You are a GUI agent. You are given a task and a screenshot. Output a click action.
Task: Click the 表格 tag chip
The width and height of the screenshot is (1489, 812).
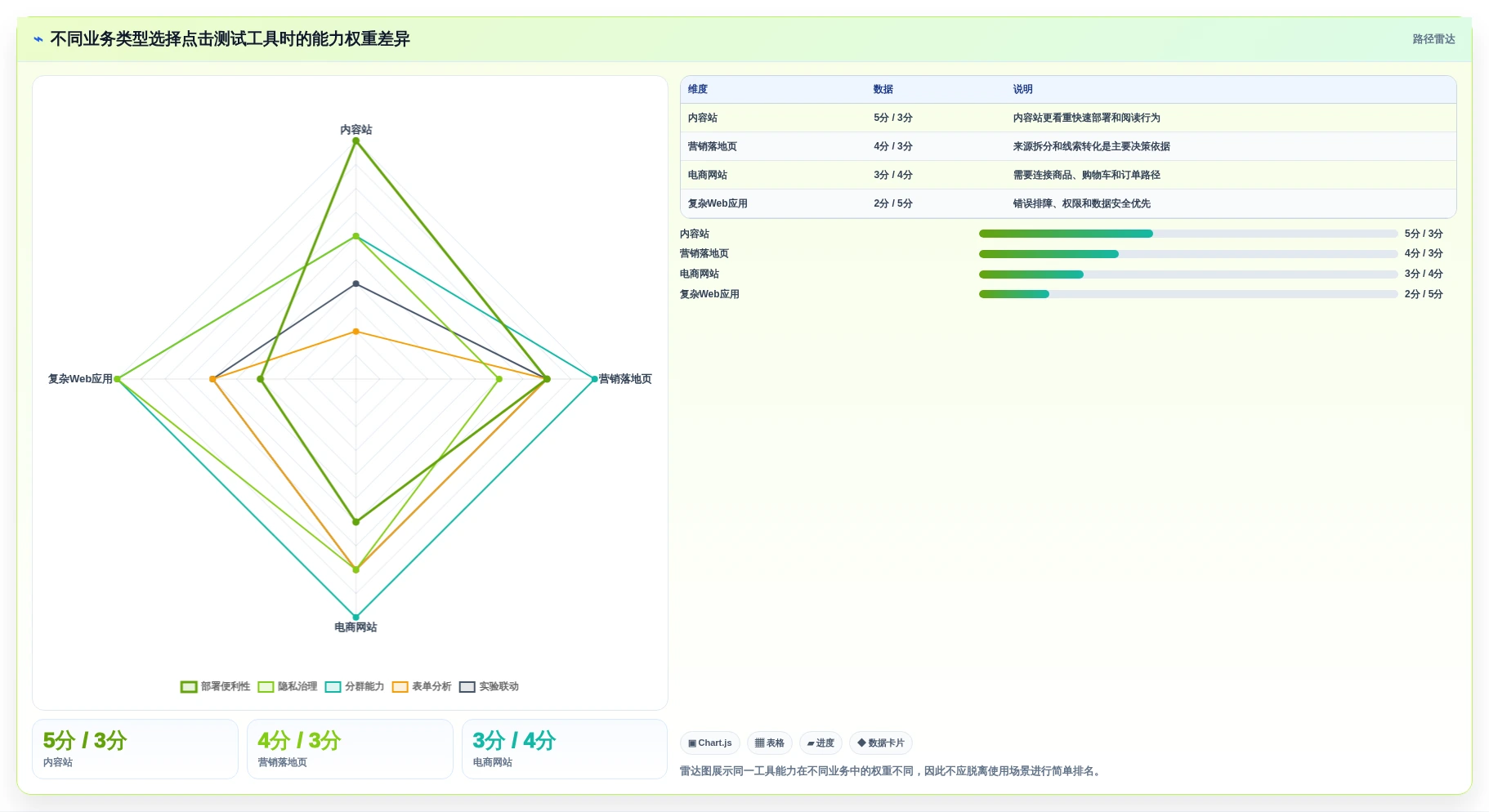coord(770,743)
